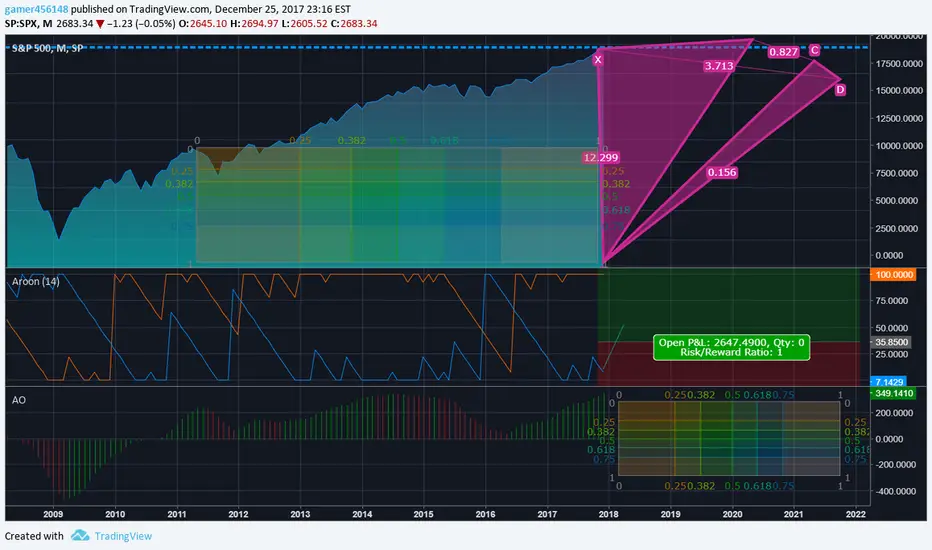
Task: Click the 5000.0000 price axis label
Action: 898,201
